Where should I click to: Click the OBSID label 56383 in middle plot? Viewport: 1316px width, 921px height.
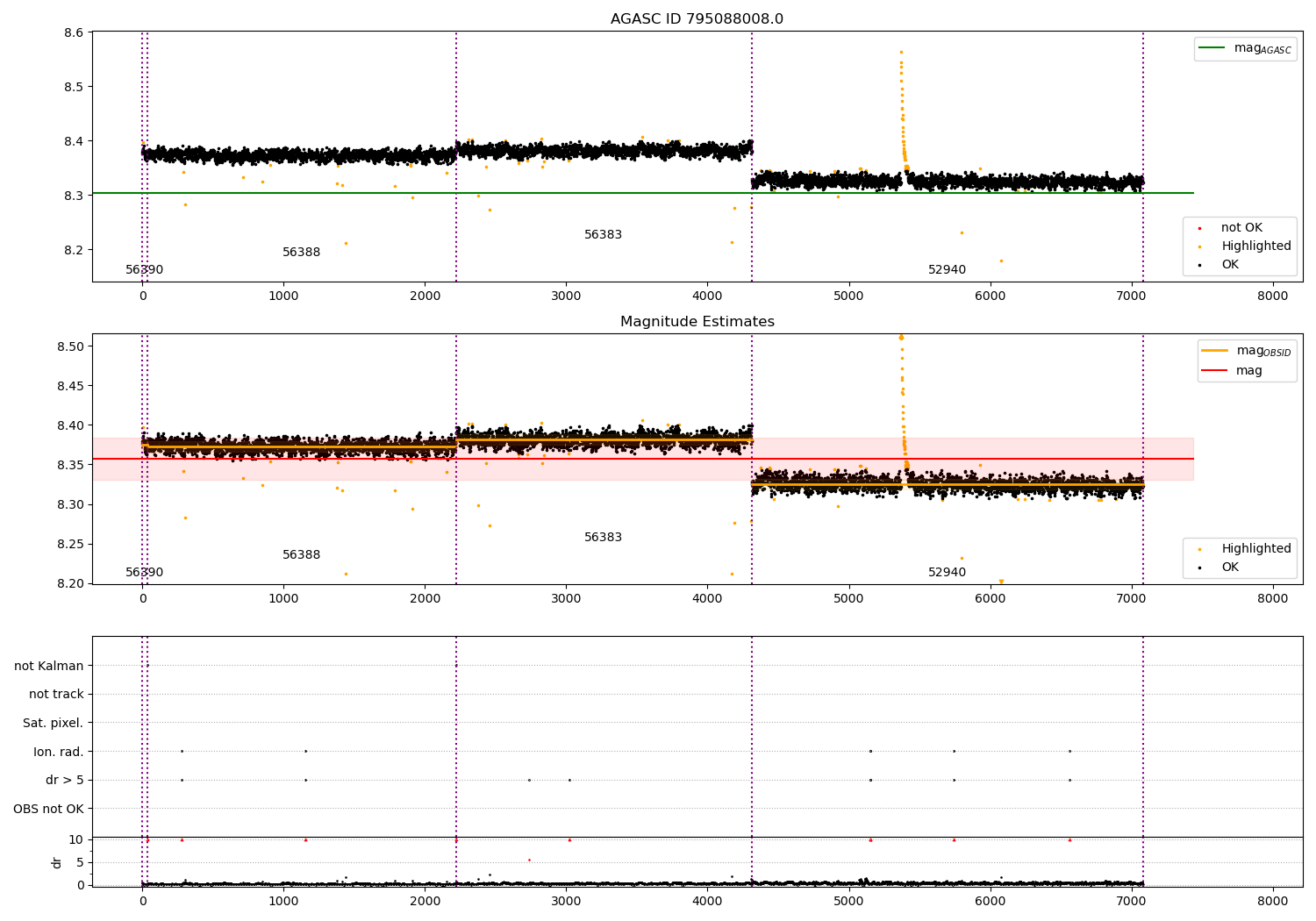click(x=603, y=537)
